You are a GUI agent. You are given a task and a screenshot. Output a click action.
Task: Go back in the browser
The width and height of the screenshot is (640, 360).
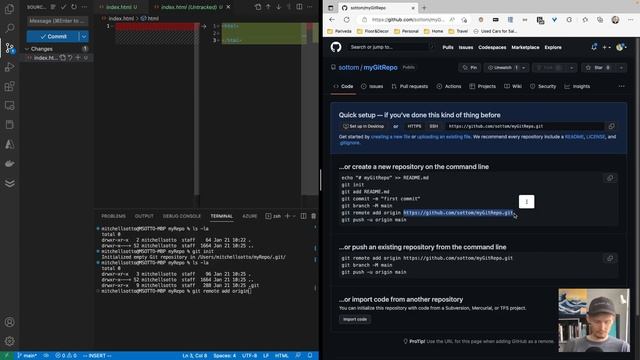pos(332,20)
